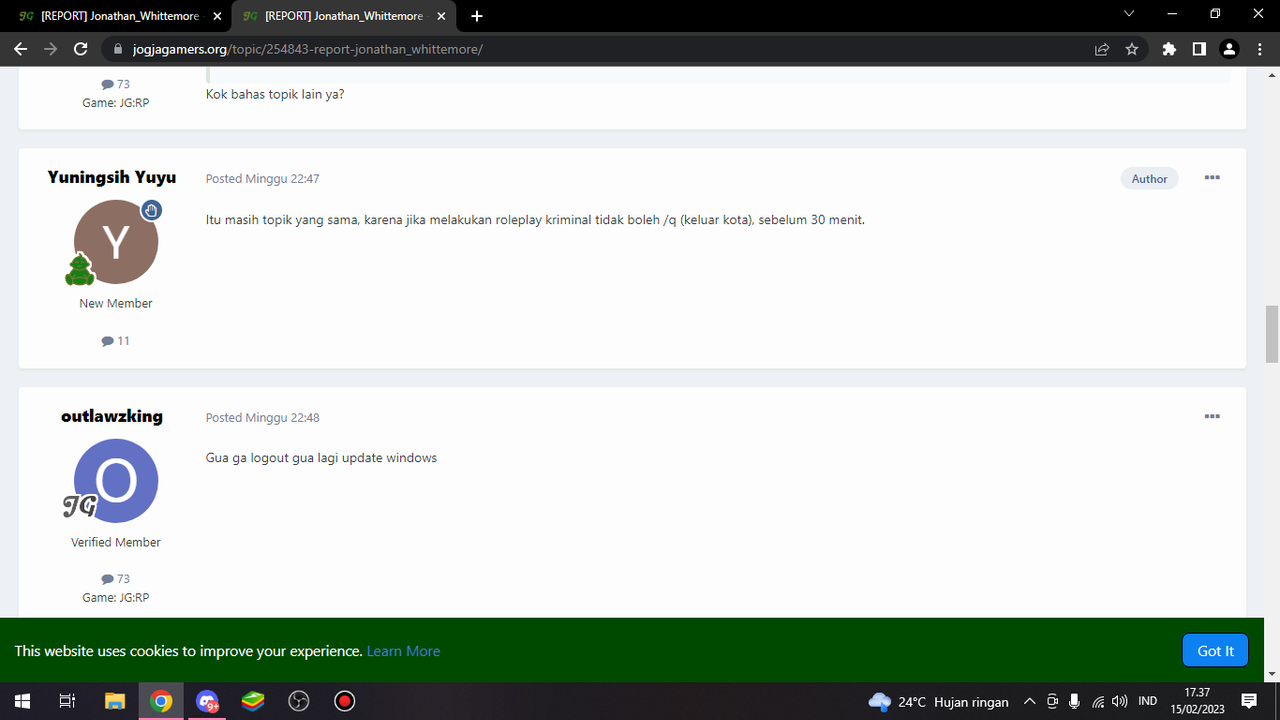Click the Author badge
Viewport: 1280px width, 720px height.
click(1149, 178)
